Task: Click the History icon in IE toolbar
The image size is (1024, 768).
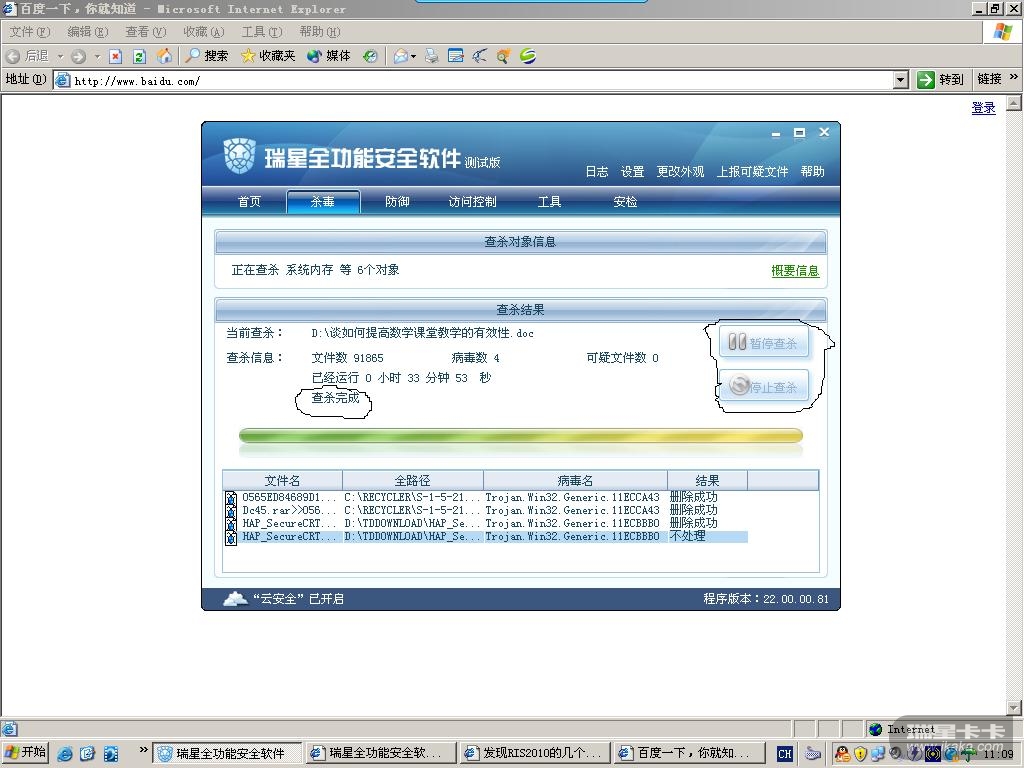Action: [x=370, y=56]
